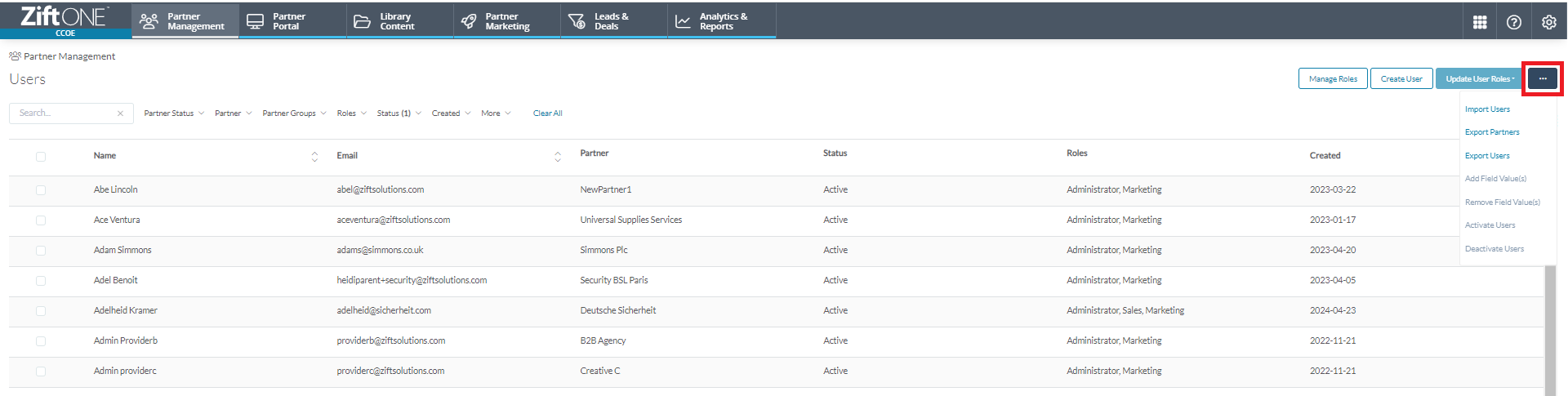
Task: Click the Deutsche Sicherheit partner cell
Action: coord(618,310)
